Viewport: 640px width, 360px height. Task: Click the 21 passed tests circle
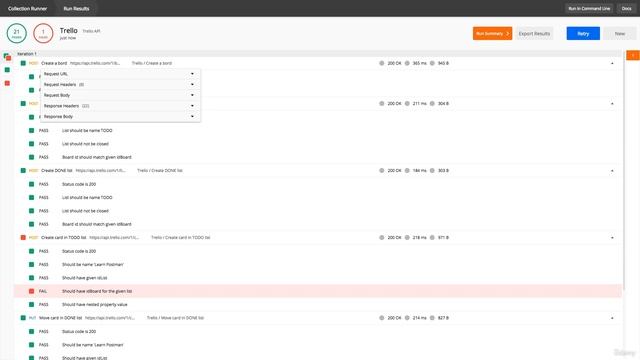click(x=17, y=33)
